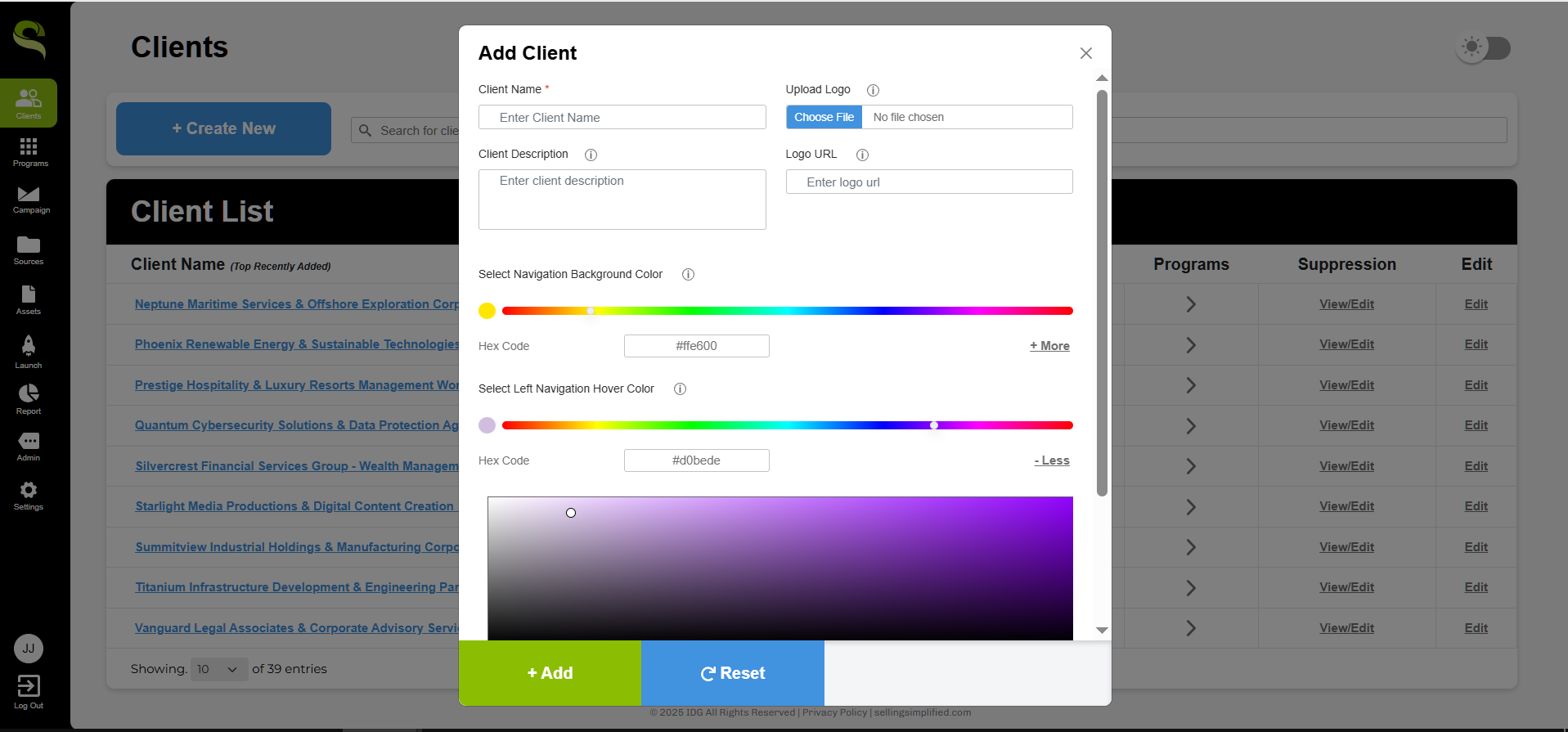Open the Assets document icon

pos(29,295)
